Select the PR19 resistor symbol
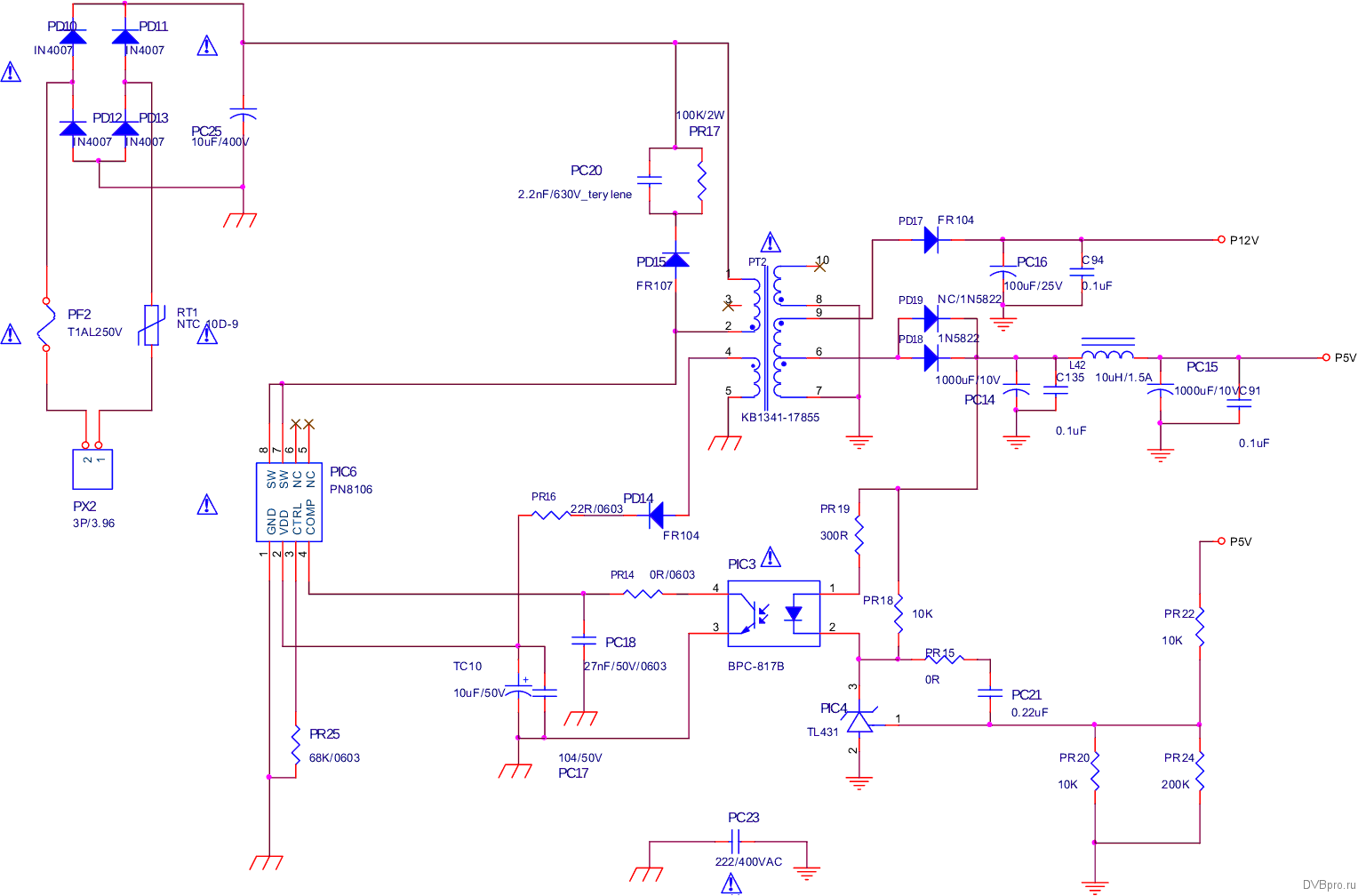1358x896 pixels. click(x=859, y=535)
